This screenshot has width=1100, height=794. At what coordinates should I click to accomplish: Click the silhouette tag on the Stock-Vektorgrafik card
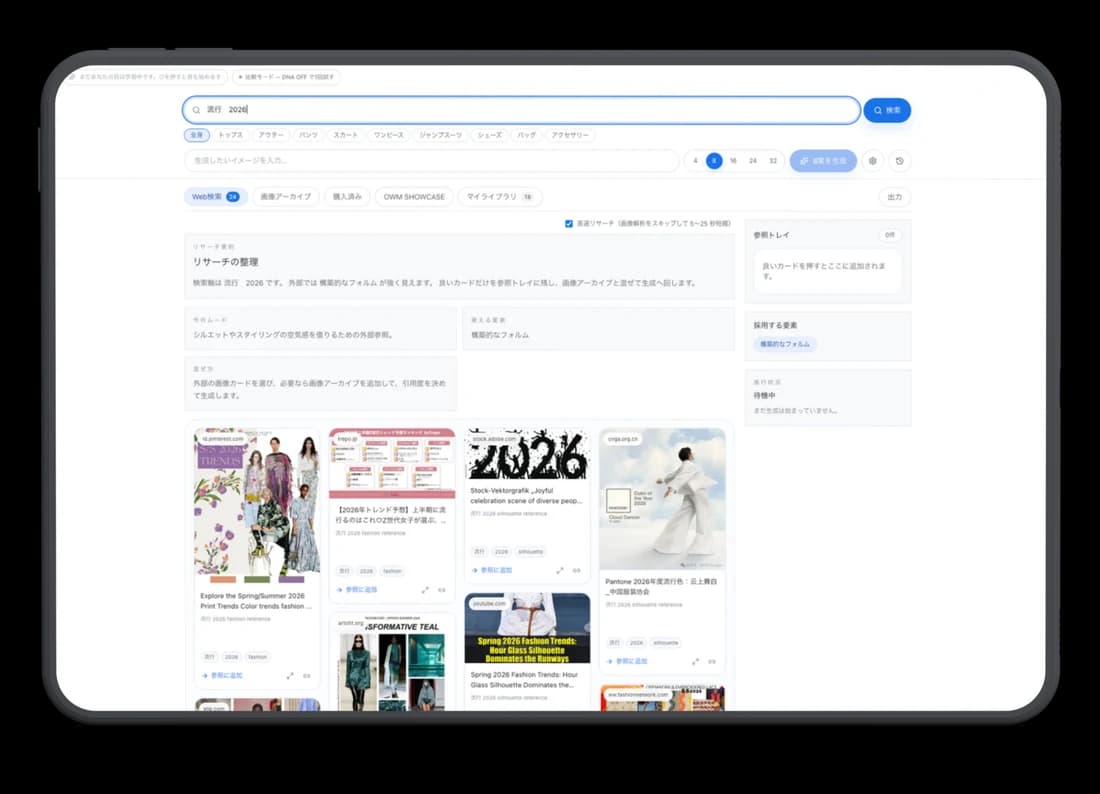tap(530, 552)
